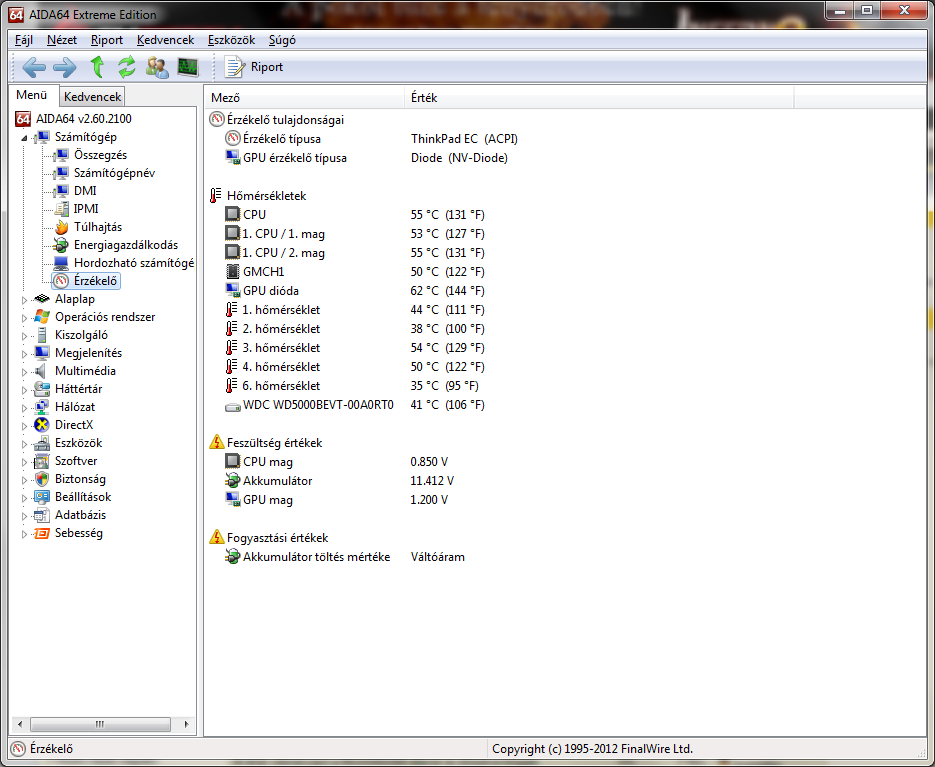Open the Nézet menu
This screenshot has width=935, height=767.
[x=62, y=40]
